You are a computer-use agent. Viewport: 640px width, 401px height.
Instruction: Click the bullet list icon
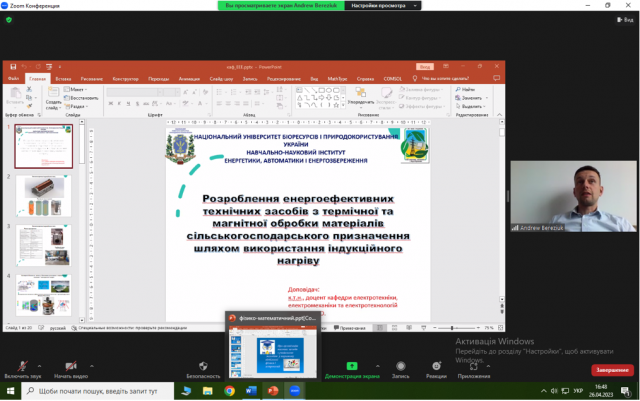click(220, 92)
